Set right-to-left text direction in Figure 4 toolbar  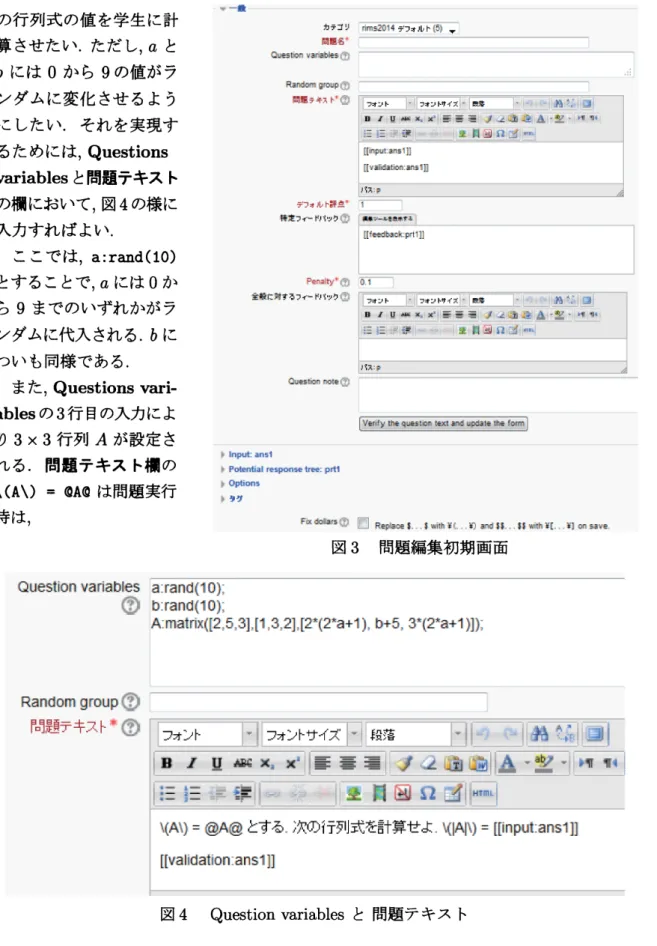(611, 763)
